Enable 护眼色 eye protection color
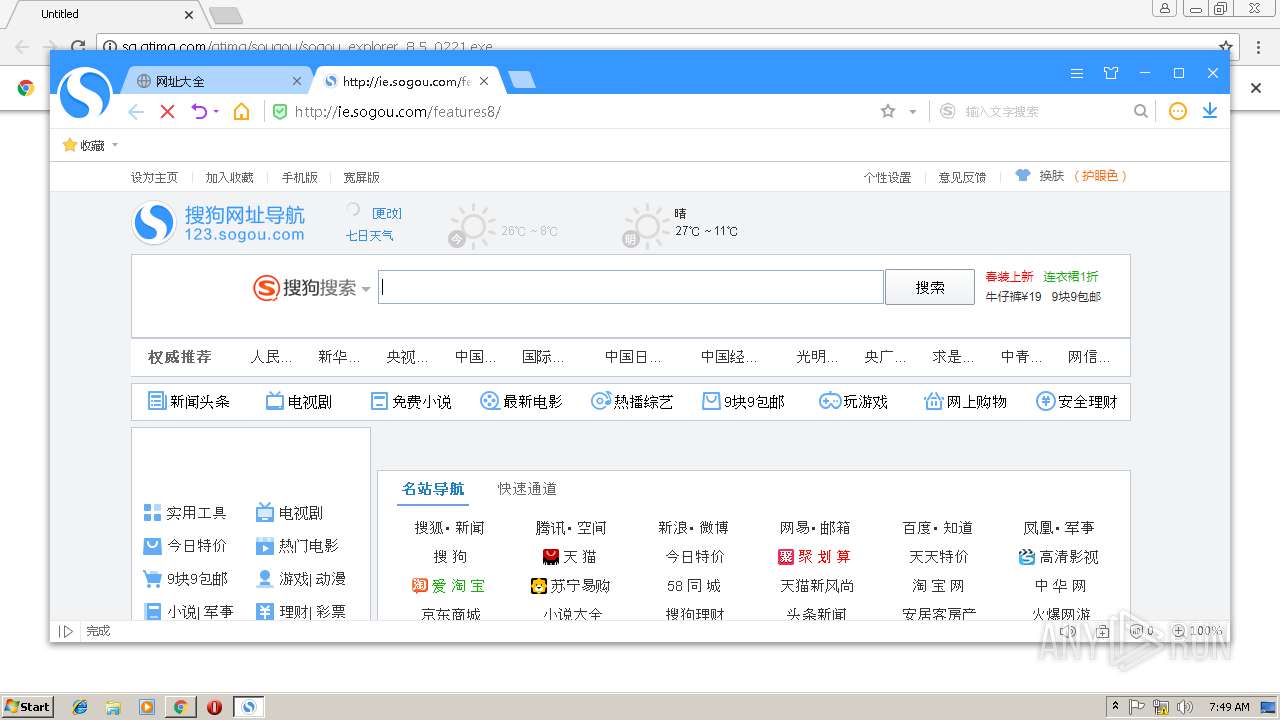 click(x=1101, y=176)
